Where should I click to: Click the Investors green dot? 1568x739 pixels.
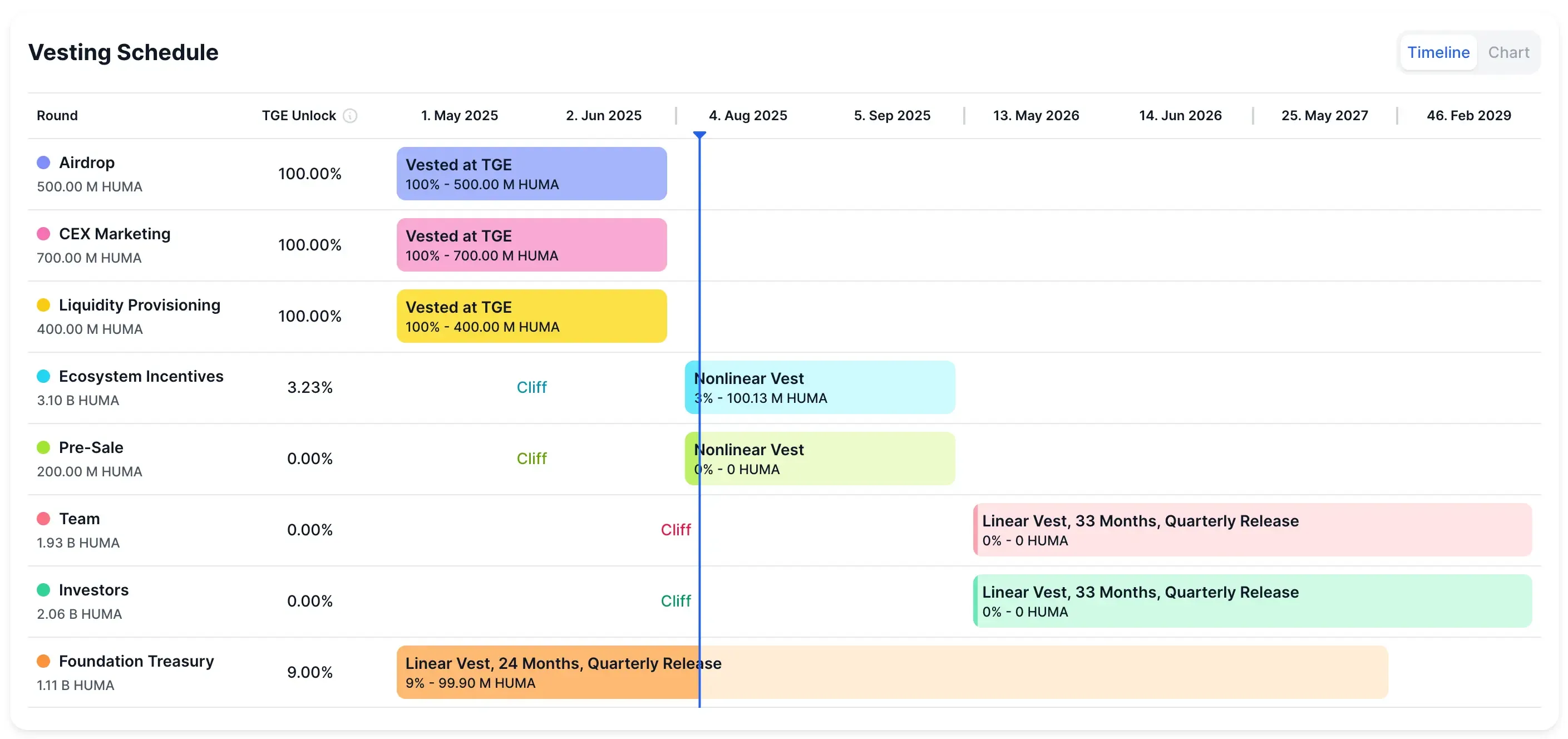point(43,590)
